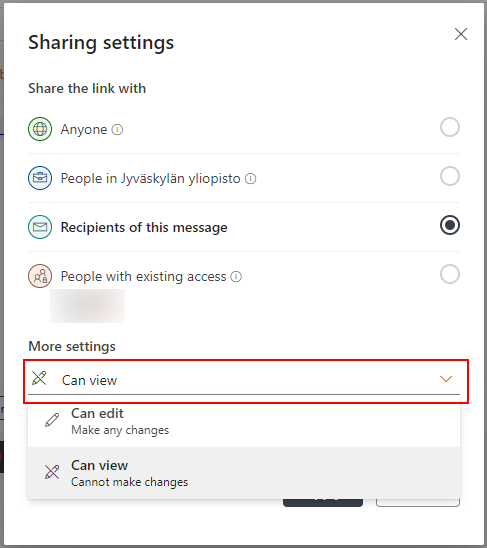Click the envelope icon for message recipients

[x=40, y=227]
